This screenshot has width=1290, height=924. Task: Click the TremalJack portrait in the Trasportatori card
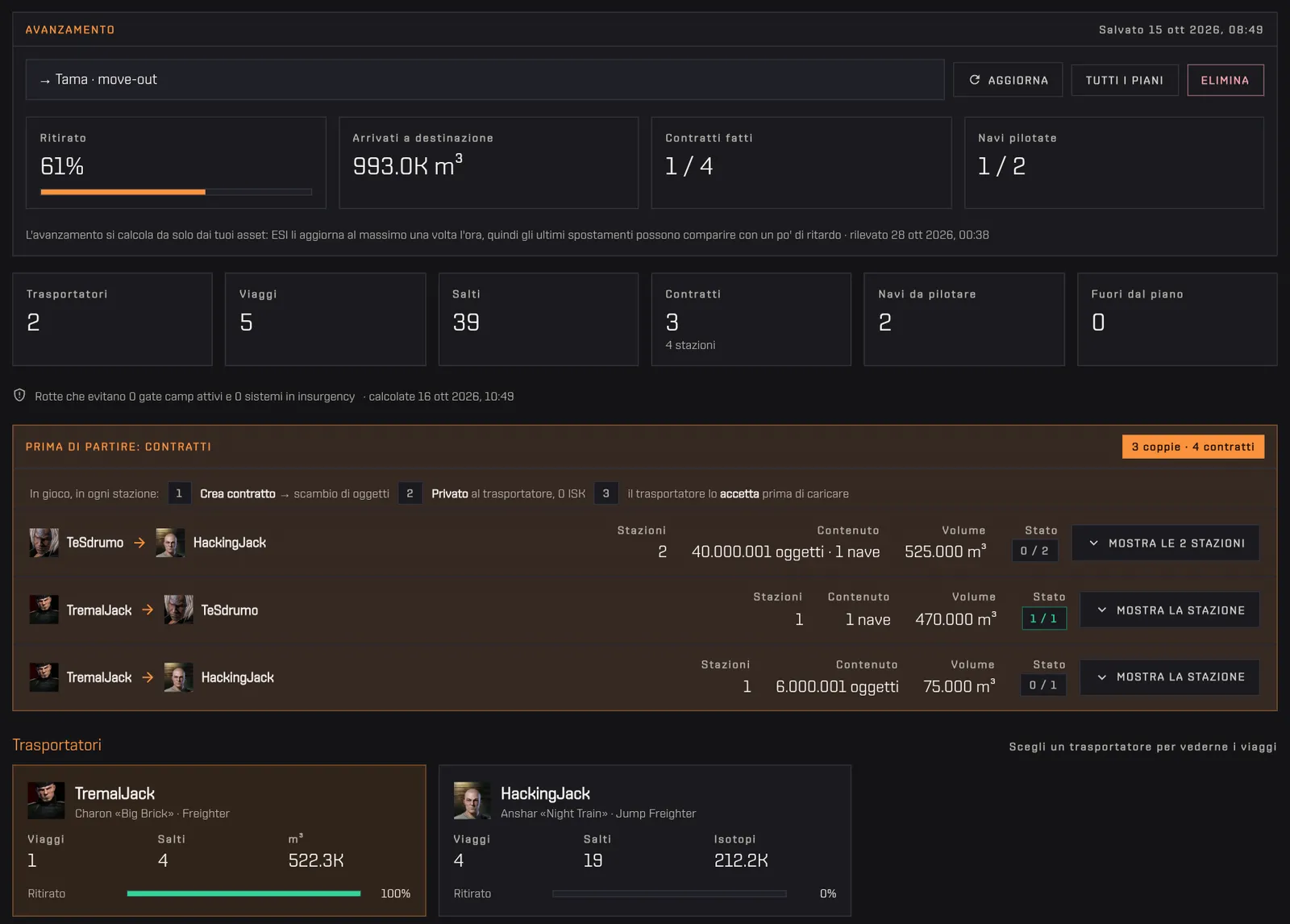46,801
